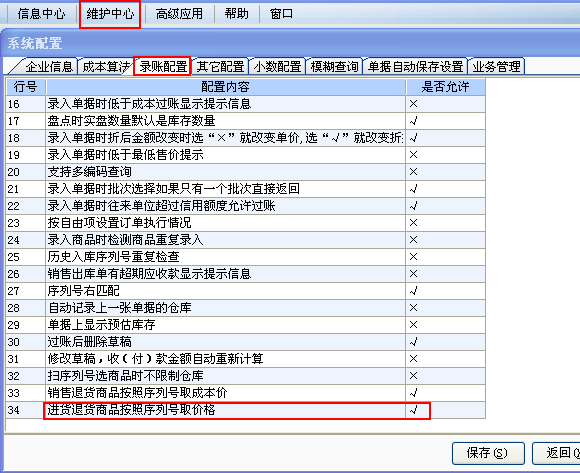Open the 窗口 menu
The image size is (580, 473).
(x=281, y=14)
